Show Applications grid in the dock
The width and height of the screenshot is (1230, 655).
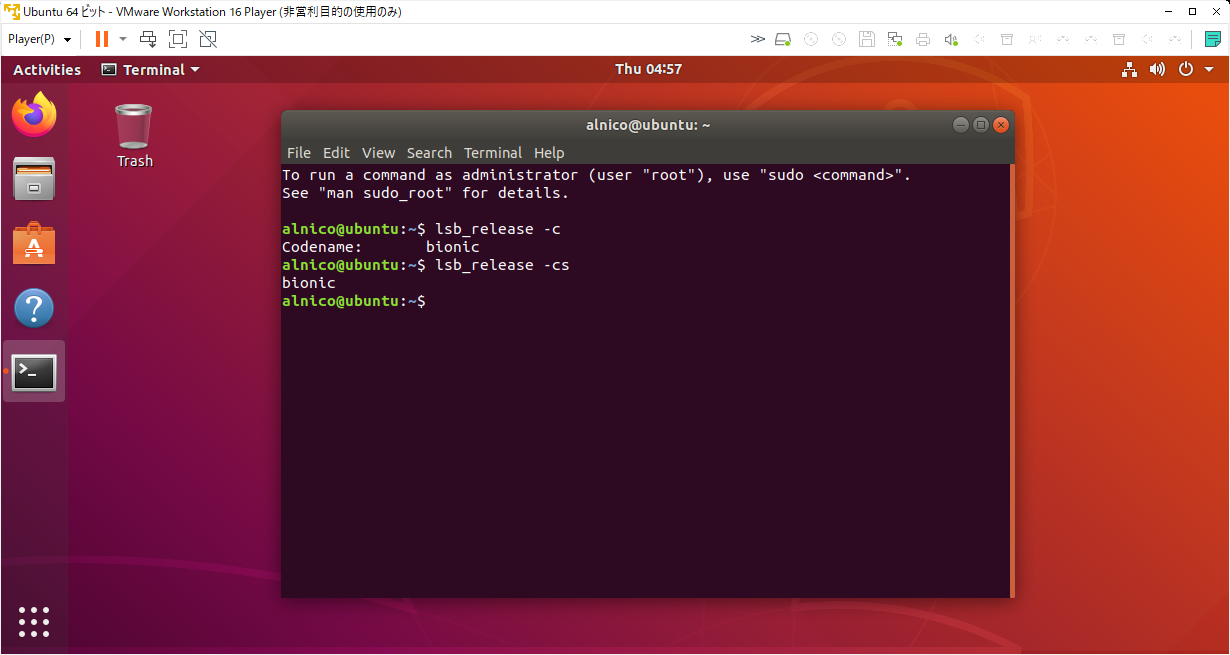pyautogui.click(x=34, y=621)
